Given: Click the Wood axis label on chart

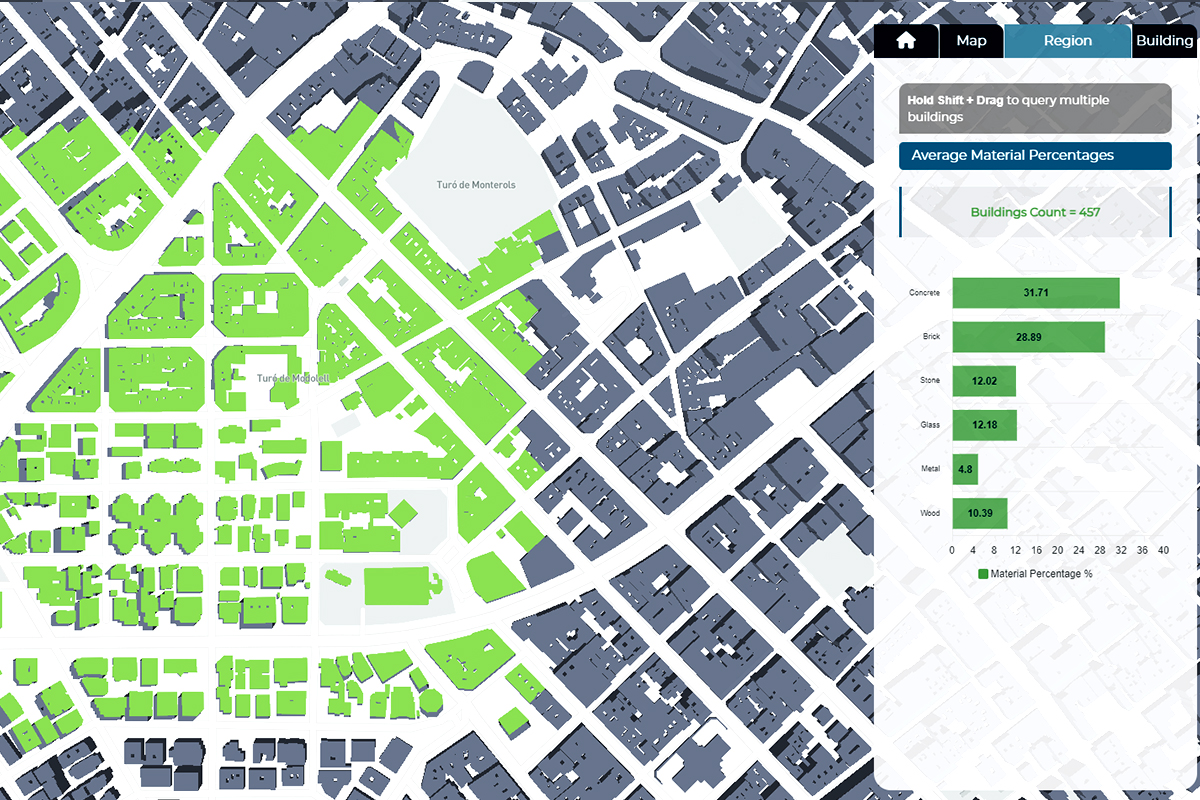Looking at the screenshot, I should [x=930, y=513].
